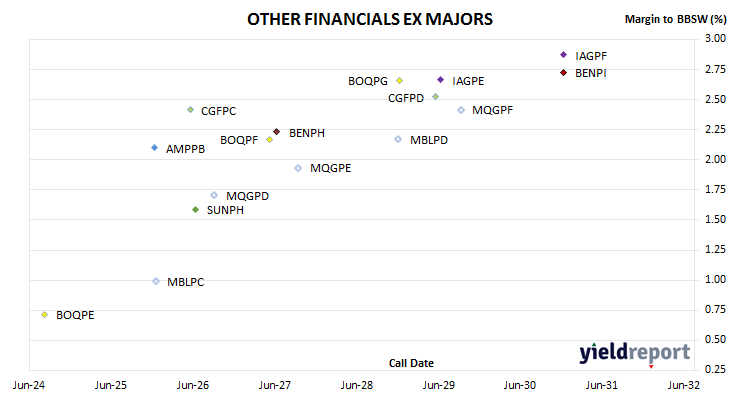Select the Call Date axis label
This screenshot has height=399, width=730.
(x=411, y=363)
